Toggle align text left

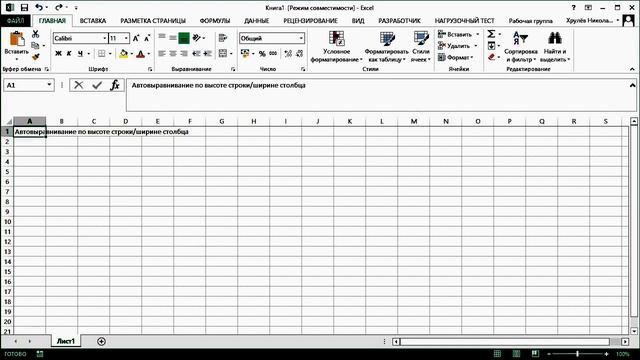162,53
